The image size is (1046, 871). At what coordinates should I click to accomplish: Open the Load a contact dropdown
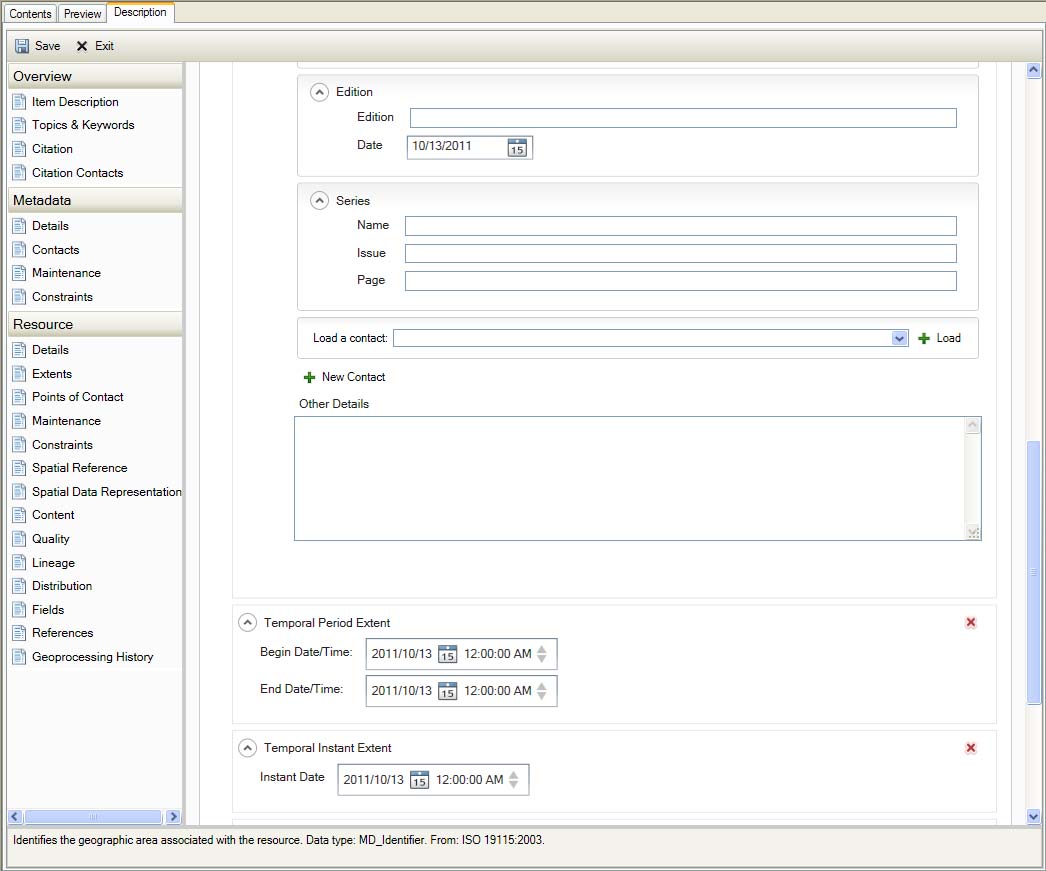pos(898,339)
